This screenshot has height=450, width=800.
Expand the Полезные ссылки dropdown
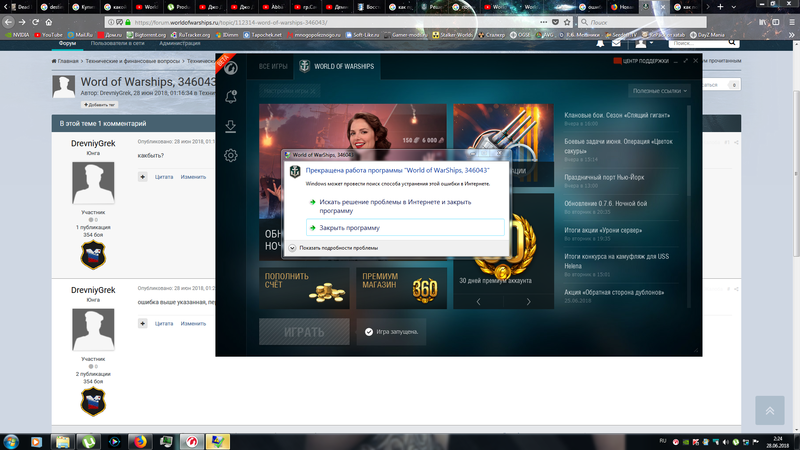659,91
